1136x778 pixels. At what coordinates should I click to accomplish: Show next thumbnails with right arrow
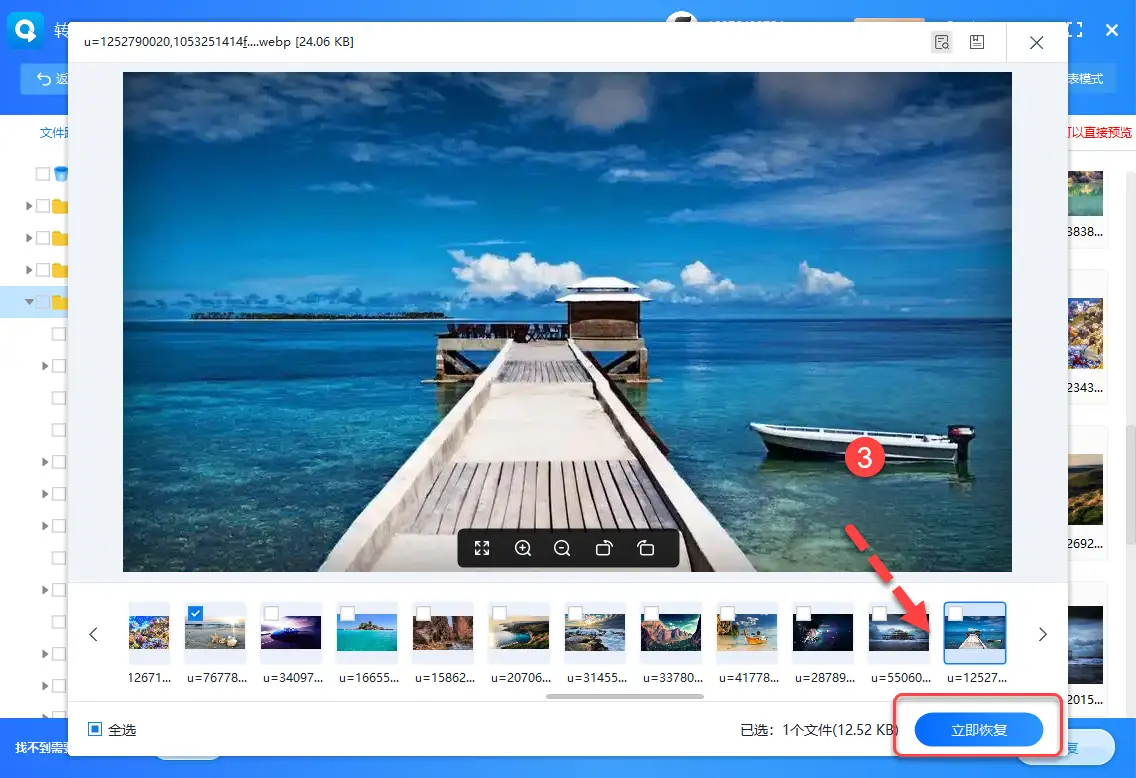coord(1043,635)
